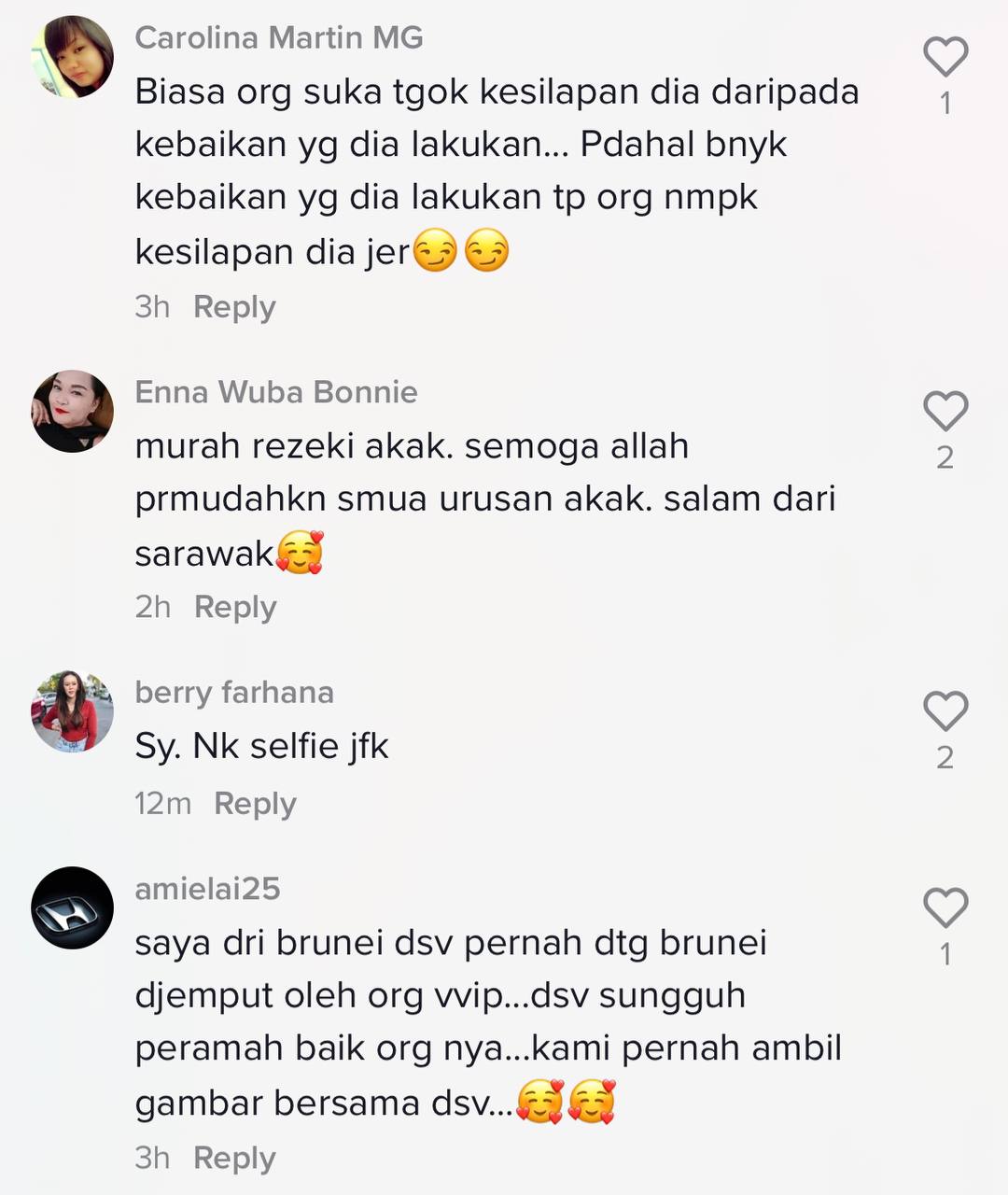The height and width of the screenshot is (1195, 1008).
Task: Open Carolina Martin MG's profile picture
Action: pos(72,57)
